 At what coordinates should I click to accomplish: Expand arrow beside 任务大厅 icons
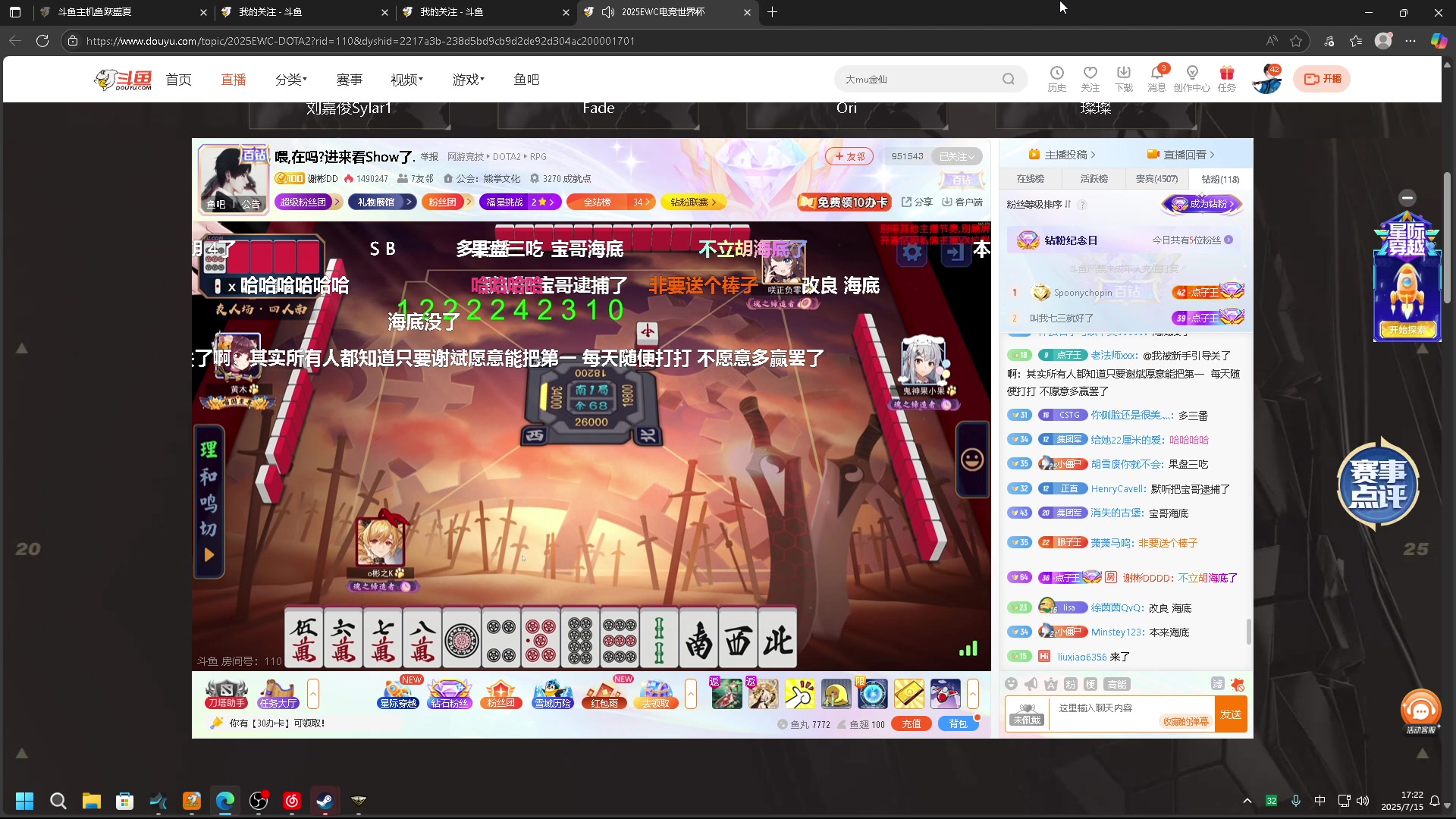pyautogui.click(x=313, y=693)
